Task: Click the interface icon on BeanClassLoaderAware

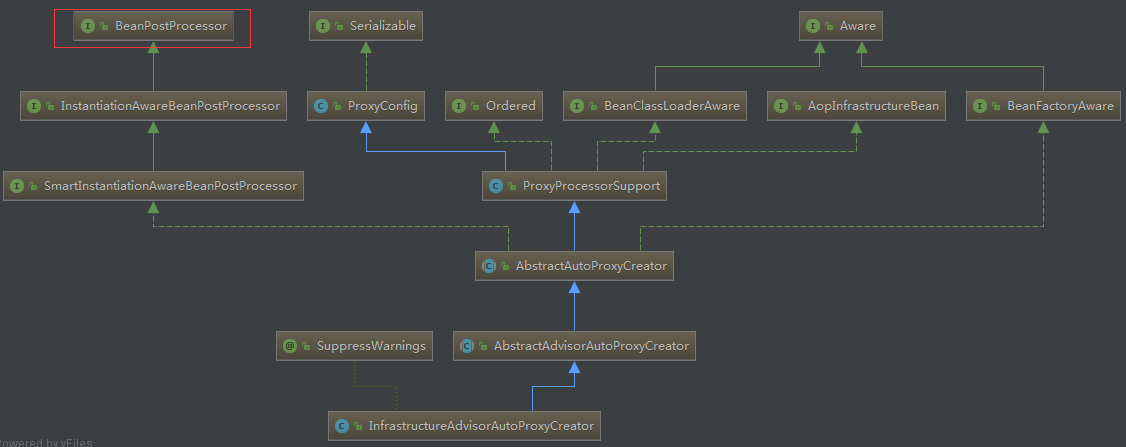Action: [577, 106]
